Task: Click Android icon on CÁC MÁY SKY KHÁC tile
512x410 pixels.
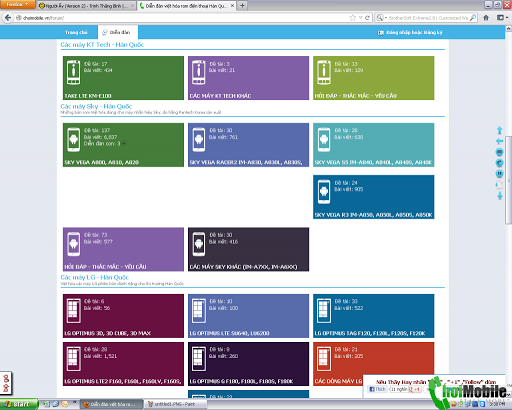Action: [x=199, y=244]
